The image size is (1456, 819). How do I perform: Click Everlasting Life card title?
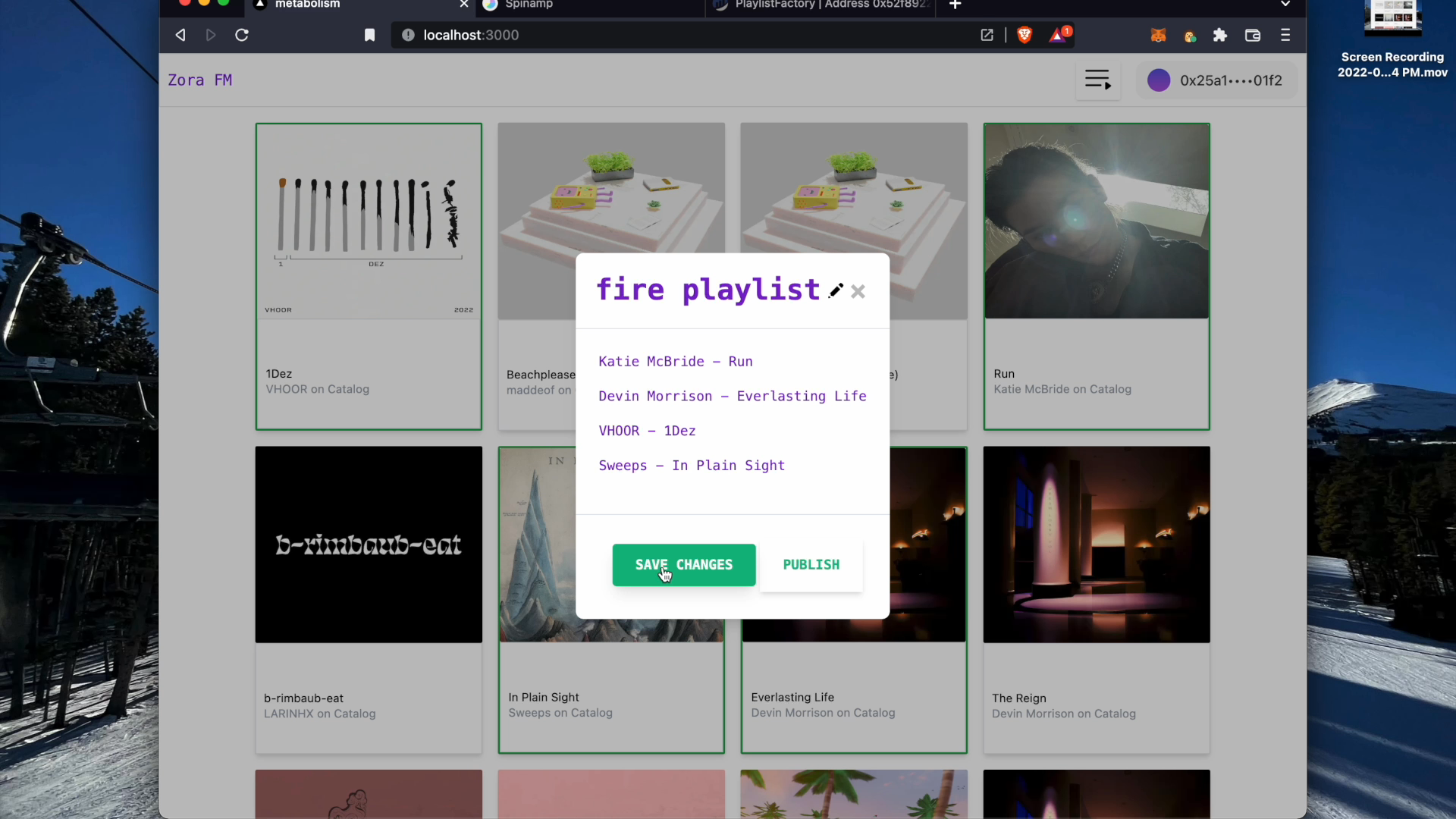792,698
